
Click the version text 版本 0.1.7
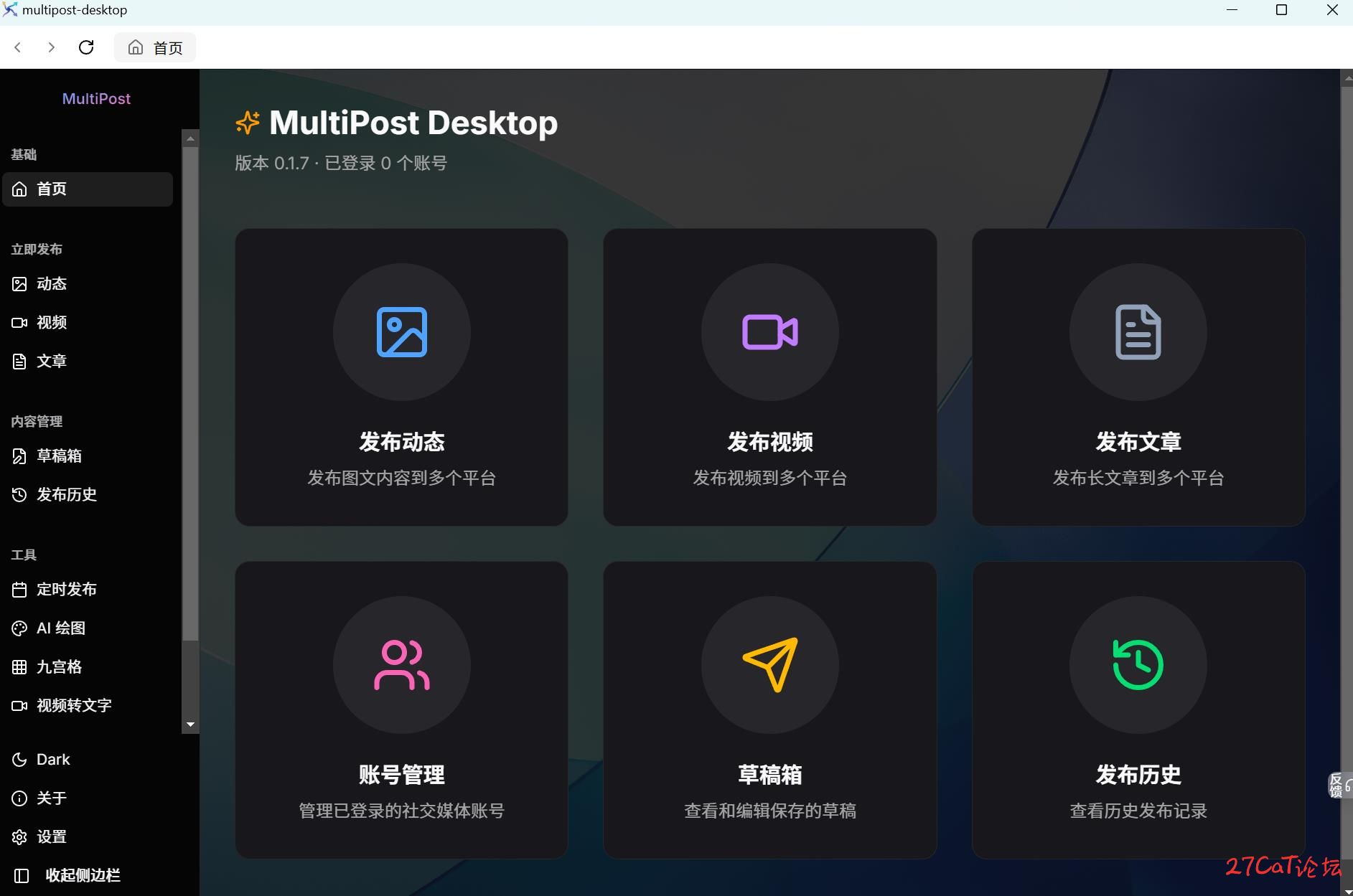click(x=272, y=164)
